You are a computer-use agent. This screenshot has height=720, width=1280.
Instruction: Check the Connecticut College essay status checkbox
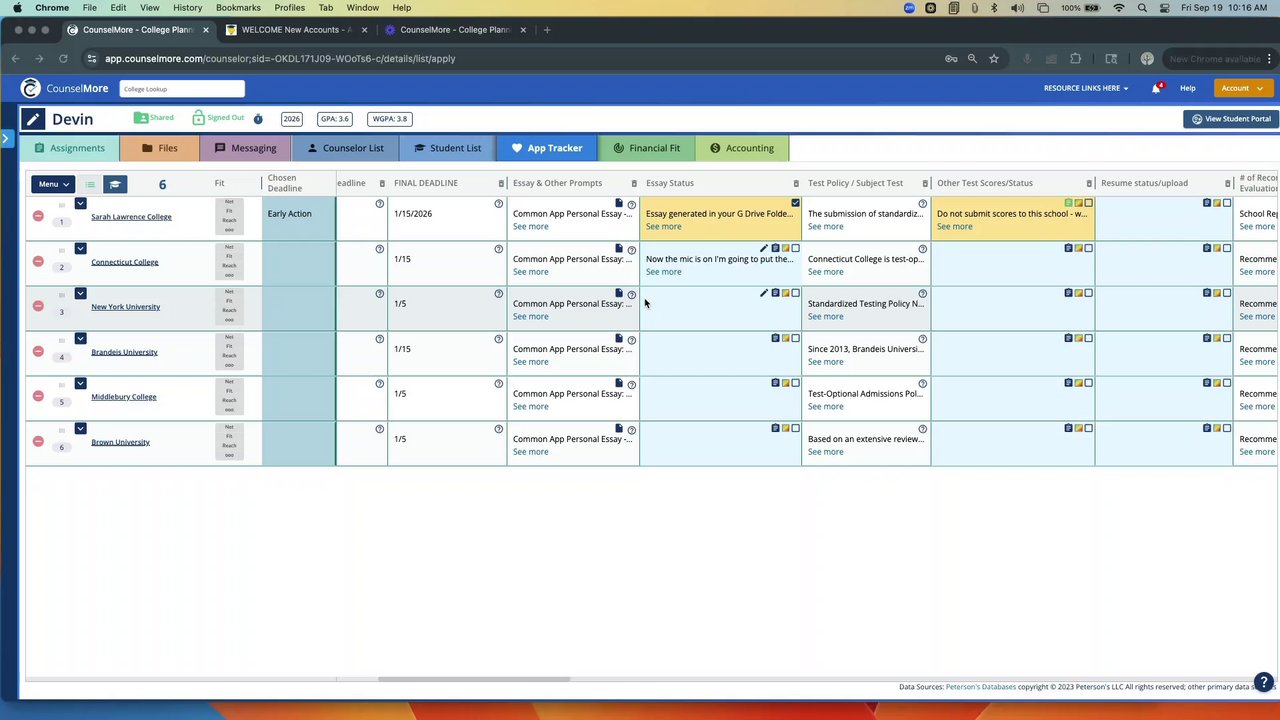click(x=796, y=248)
